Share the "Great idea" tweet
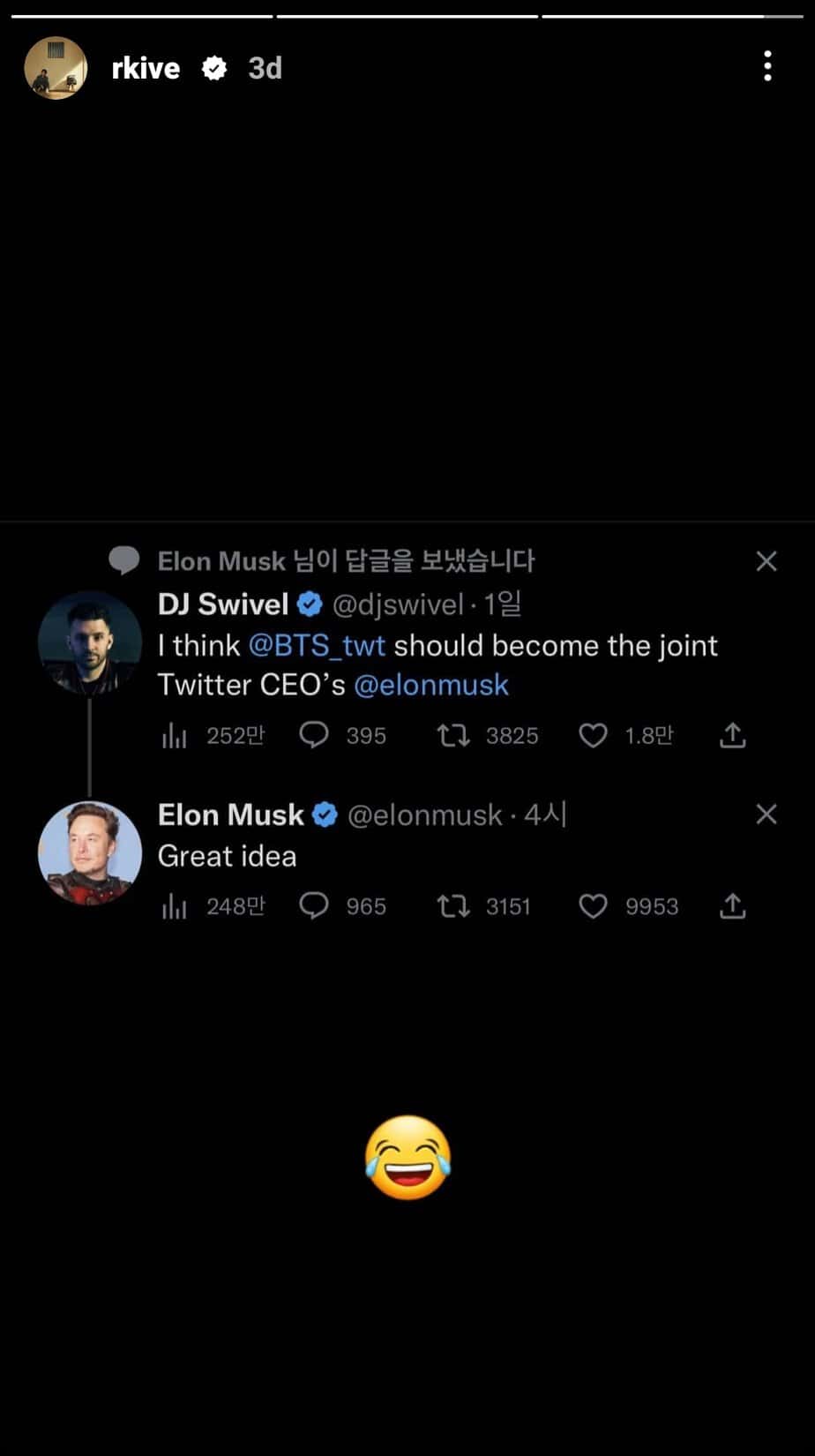Image resolution: width=815 pixels, height=1456 pixels. 732,906
